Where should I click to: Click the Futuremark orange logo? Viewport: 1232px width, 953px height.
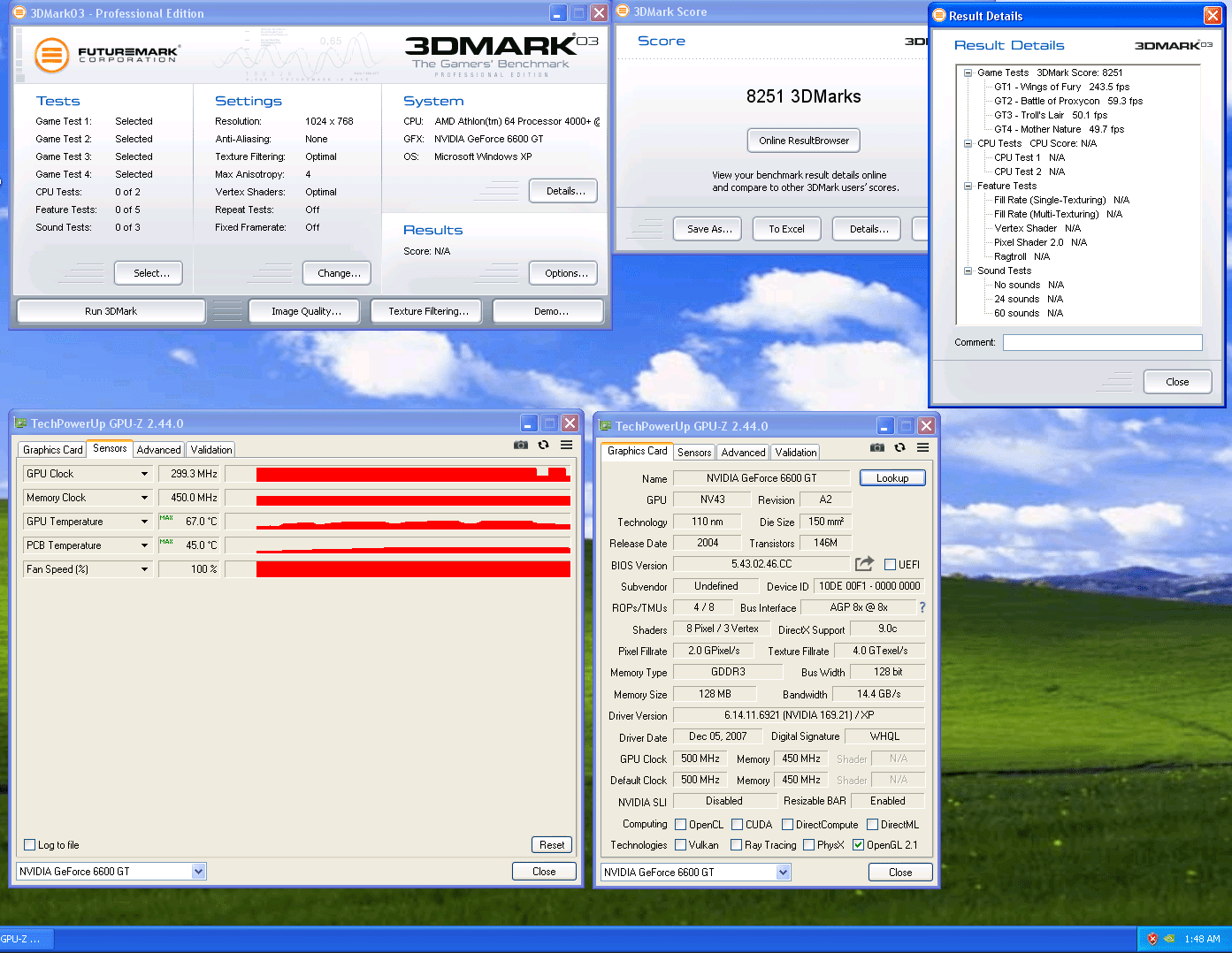coord(51,55)
